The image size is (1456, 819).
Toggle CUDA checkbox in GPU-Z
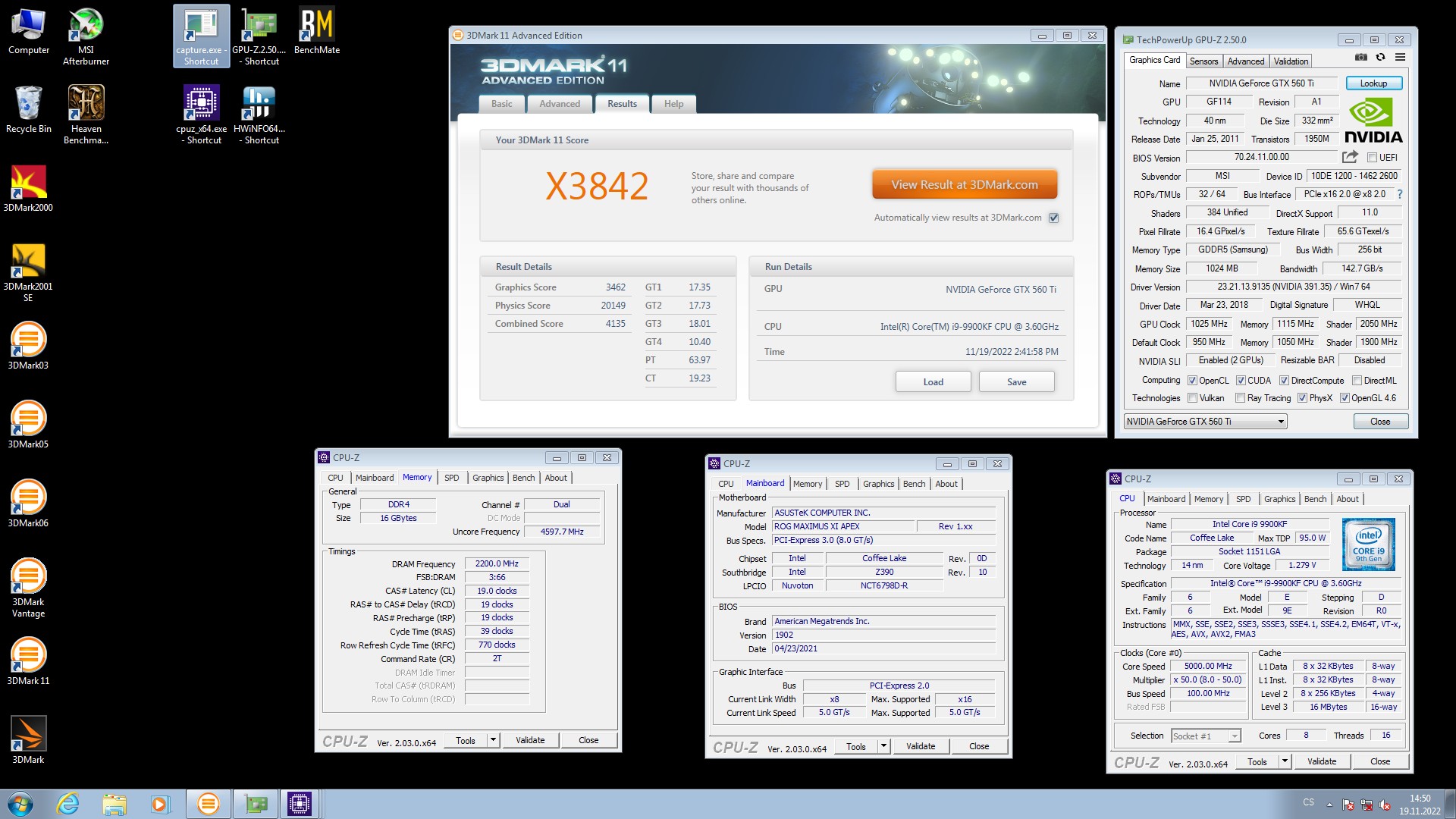1241,381
